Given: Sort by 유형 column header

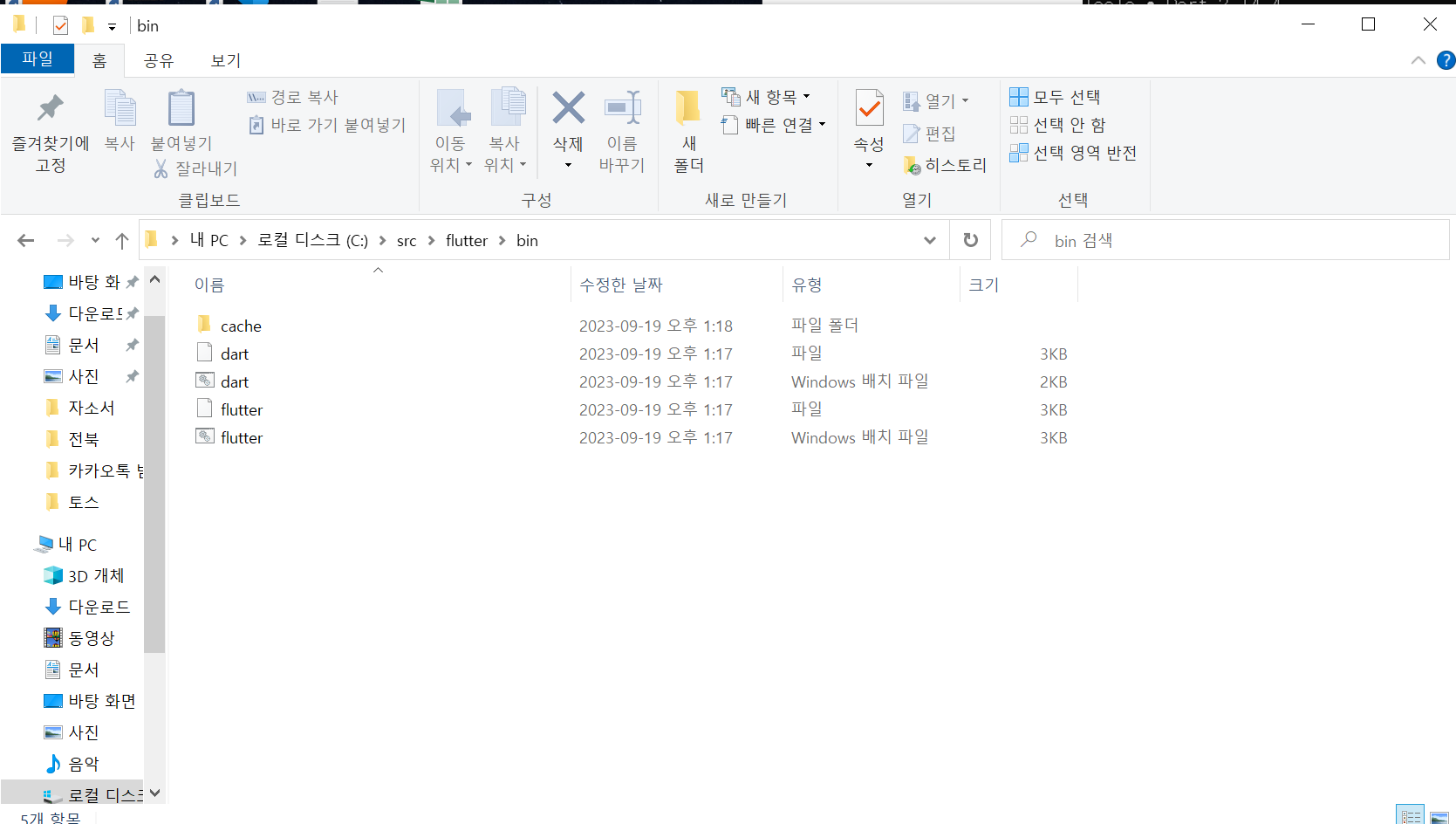Looking at the screenshot, I should (x=872, y=285).
